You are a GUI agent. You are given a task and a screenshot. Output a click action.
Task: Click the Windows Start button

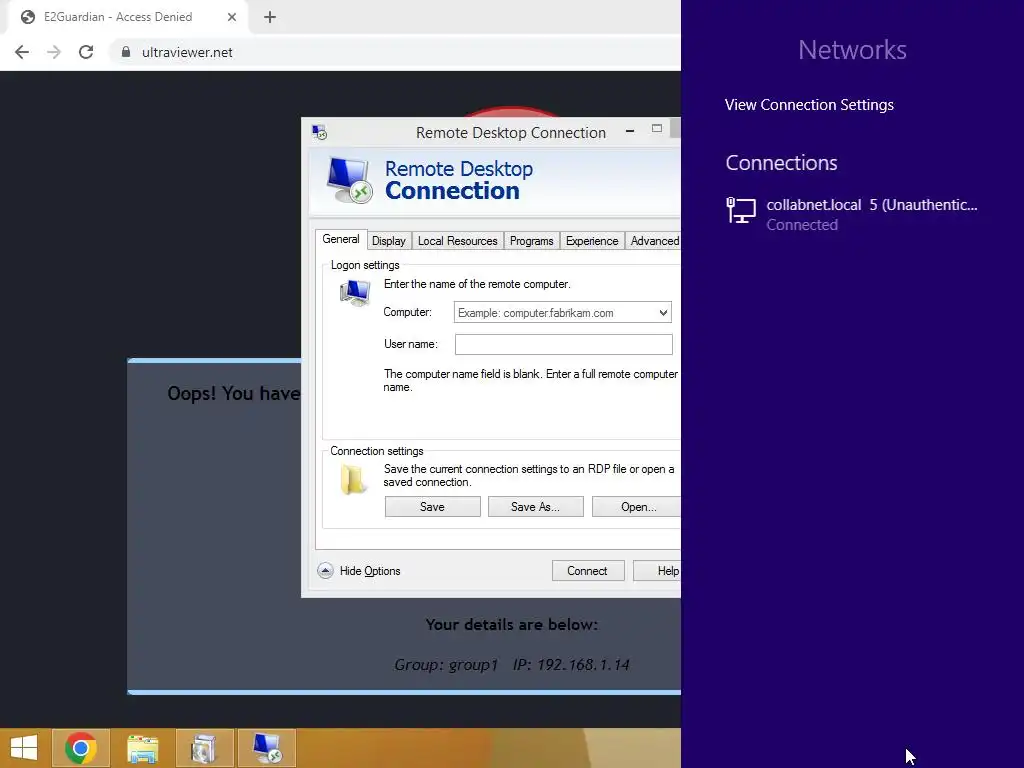(24, 748)
